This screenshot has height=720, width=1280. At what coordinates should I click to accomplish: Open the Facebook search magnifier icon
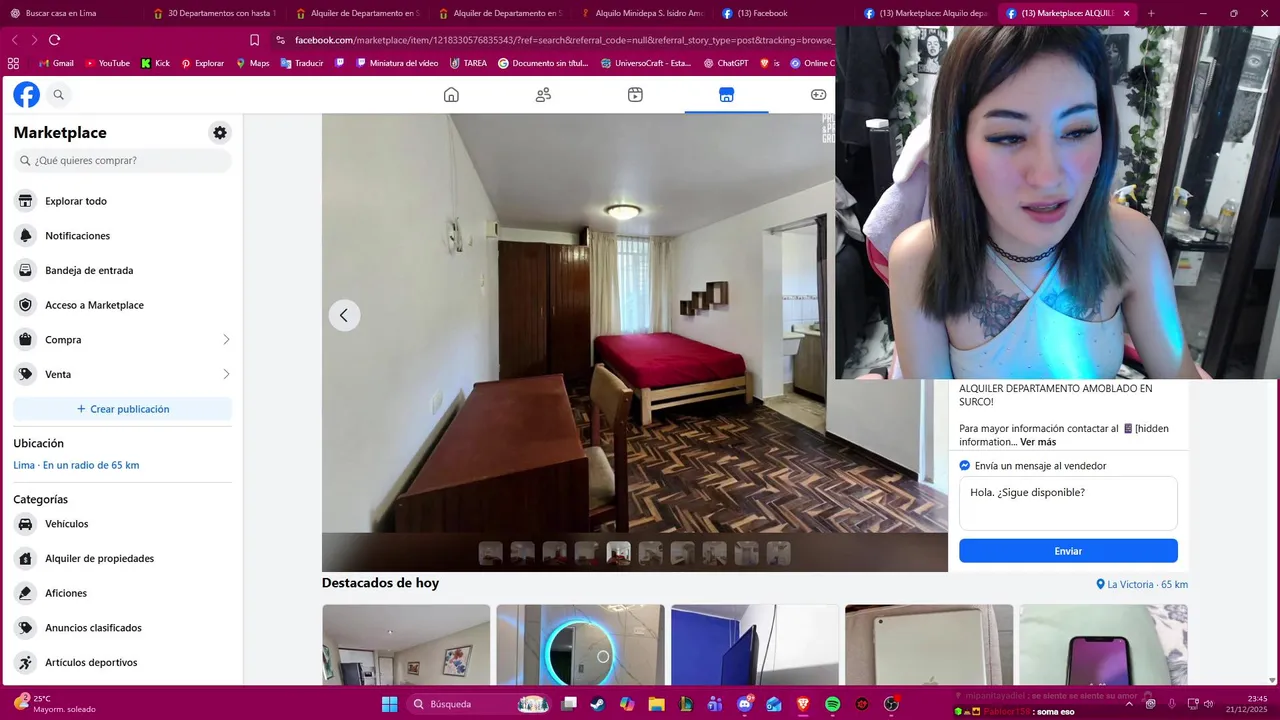point(58,95)
